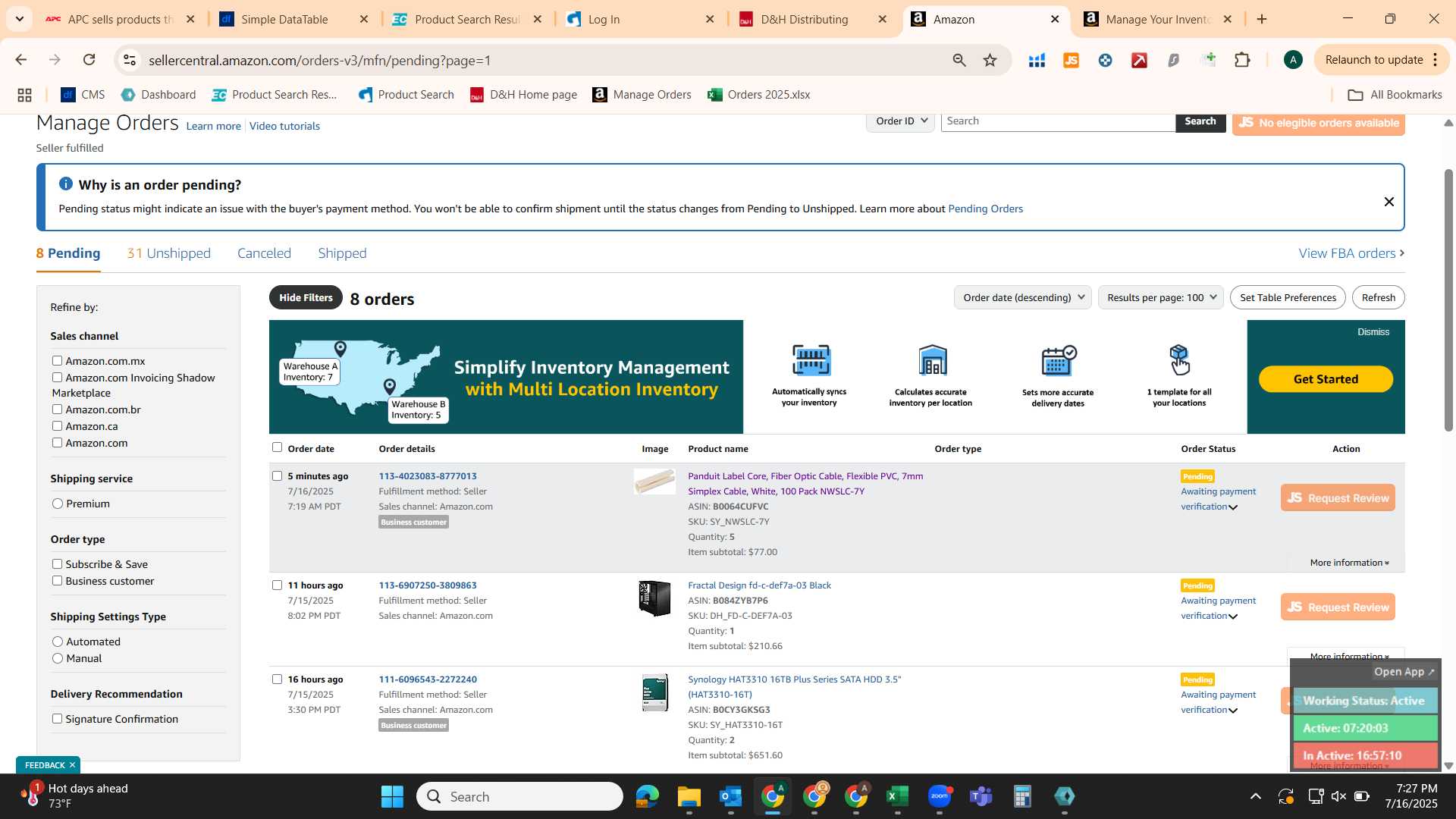Open order link 113-6907250-3809863
Viewport: 1456px width, 819px height.
(428, 585)
